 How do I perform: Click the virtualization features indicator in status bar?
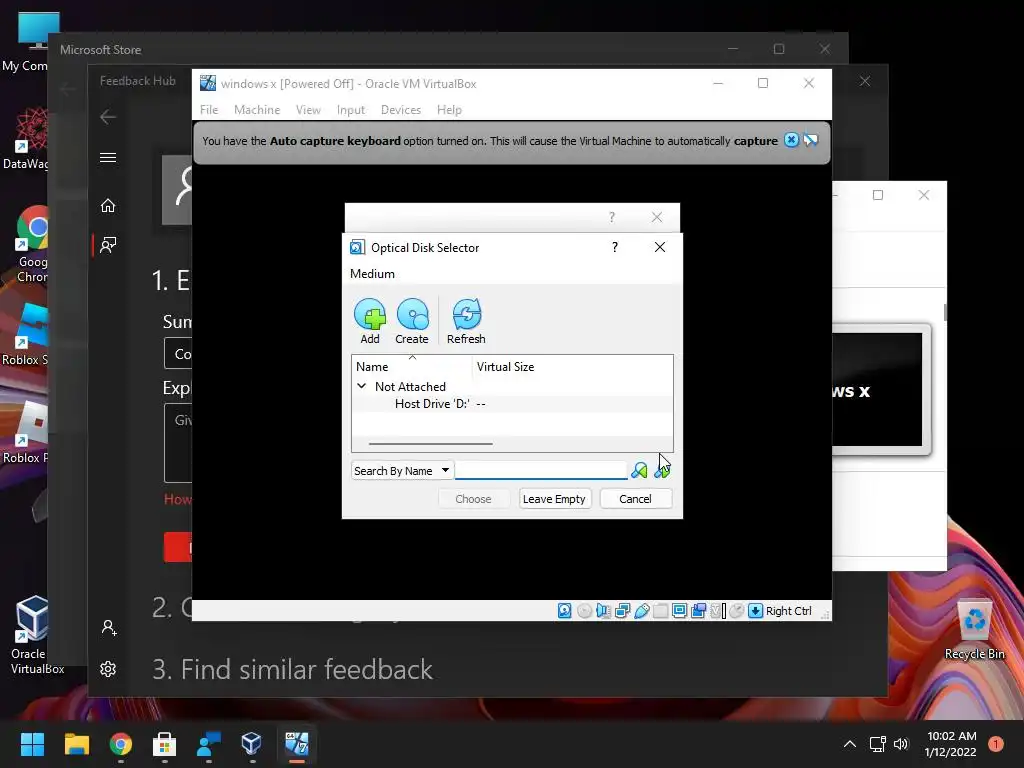click(x=718, y=611)
